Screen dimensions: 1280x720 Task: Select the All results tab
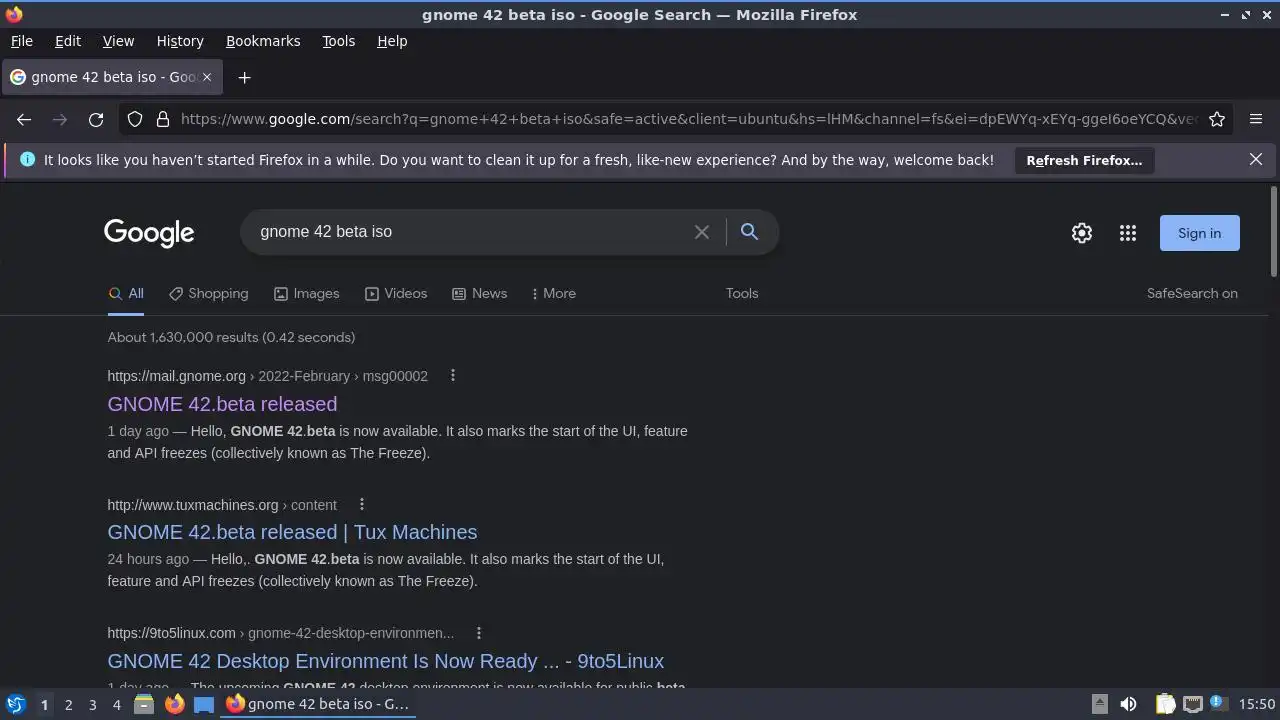[126, 293]
